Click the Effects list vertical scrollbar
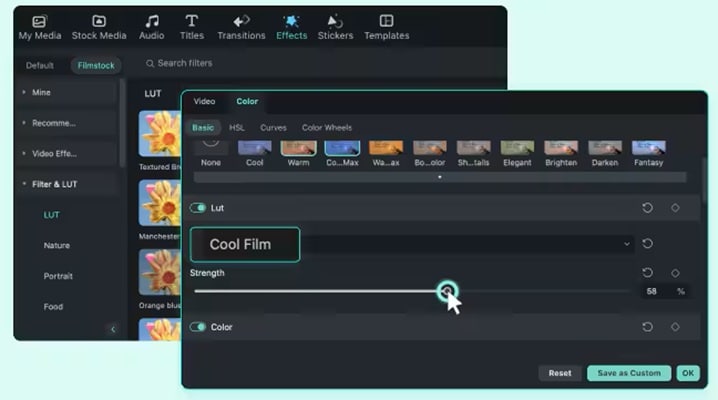718x400 pixels. [122, 124]
